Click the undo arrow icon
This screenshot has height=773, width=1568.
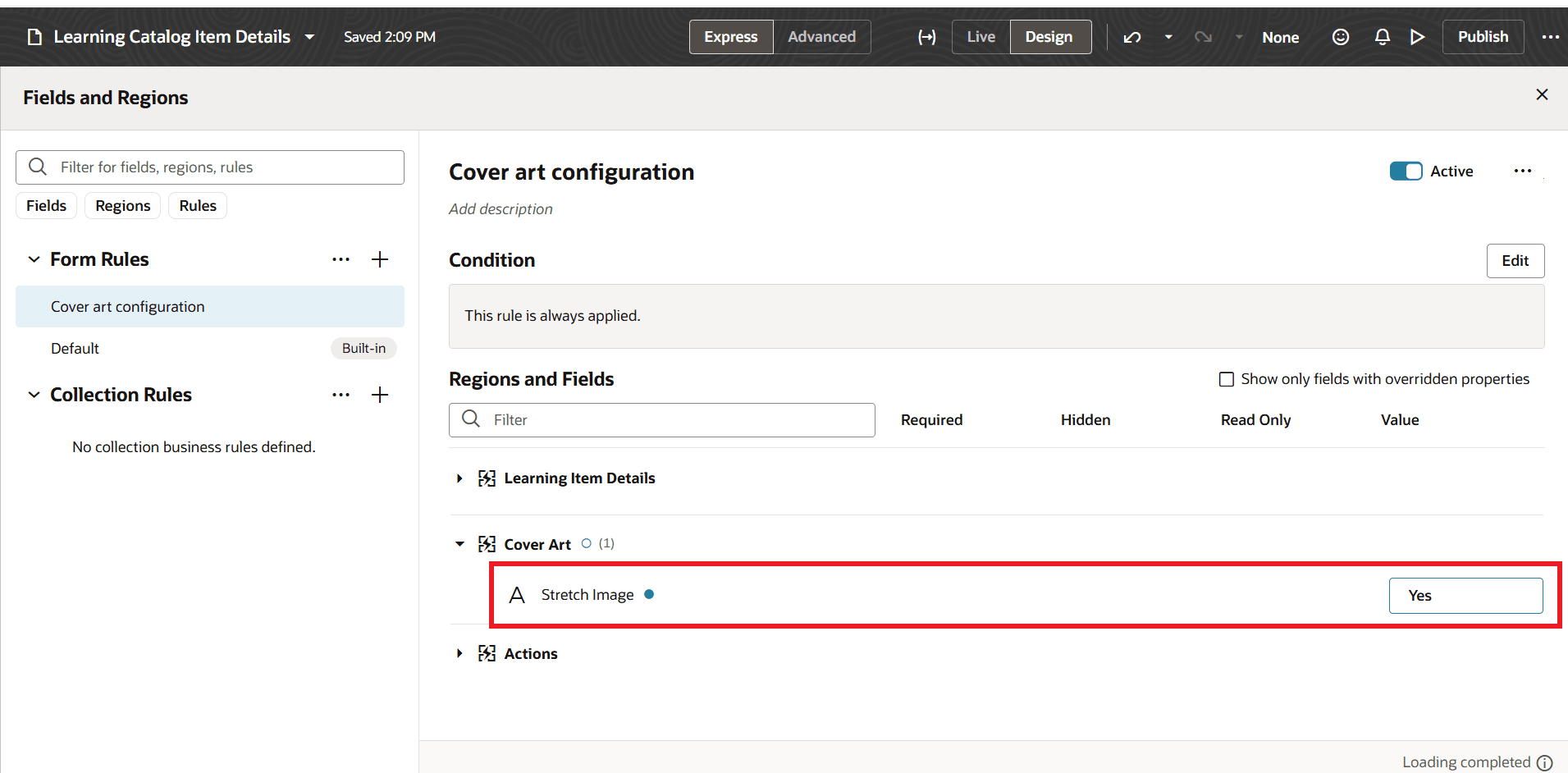(x=1132, y=37)
